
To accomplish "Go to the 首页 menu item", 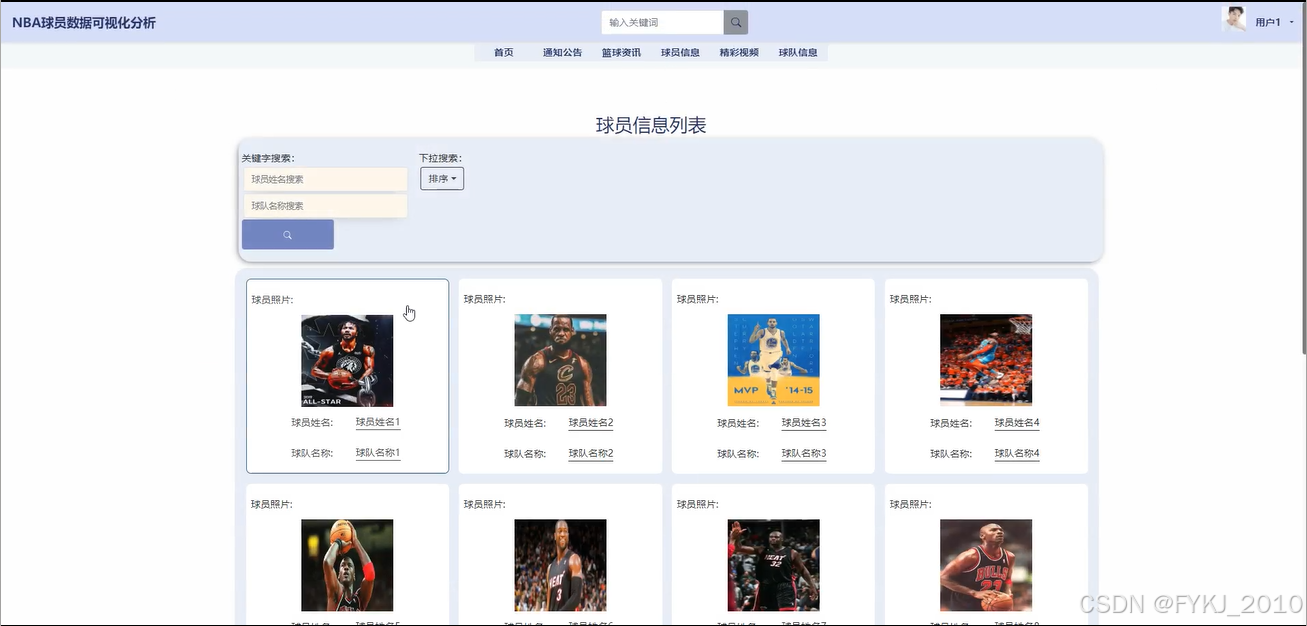I will tap(503, 52).
